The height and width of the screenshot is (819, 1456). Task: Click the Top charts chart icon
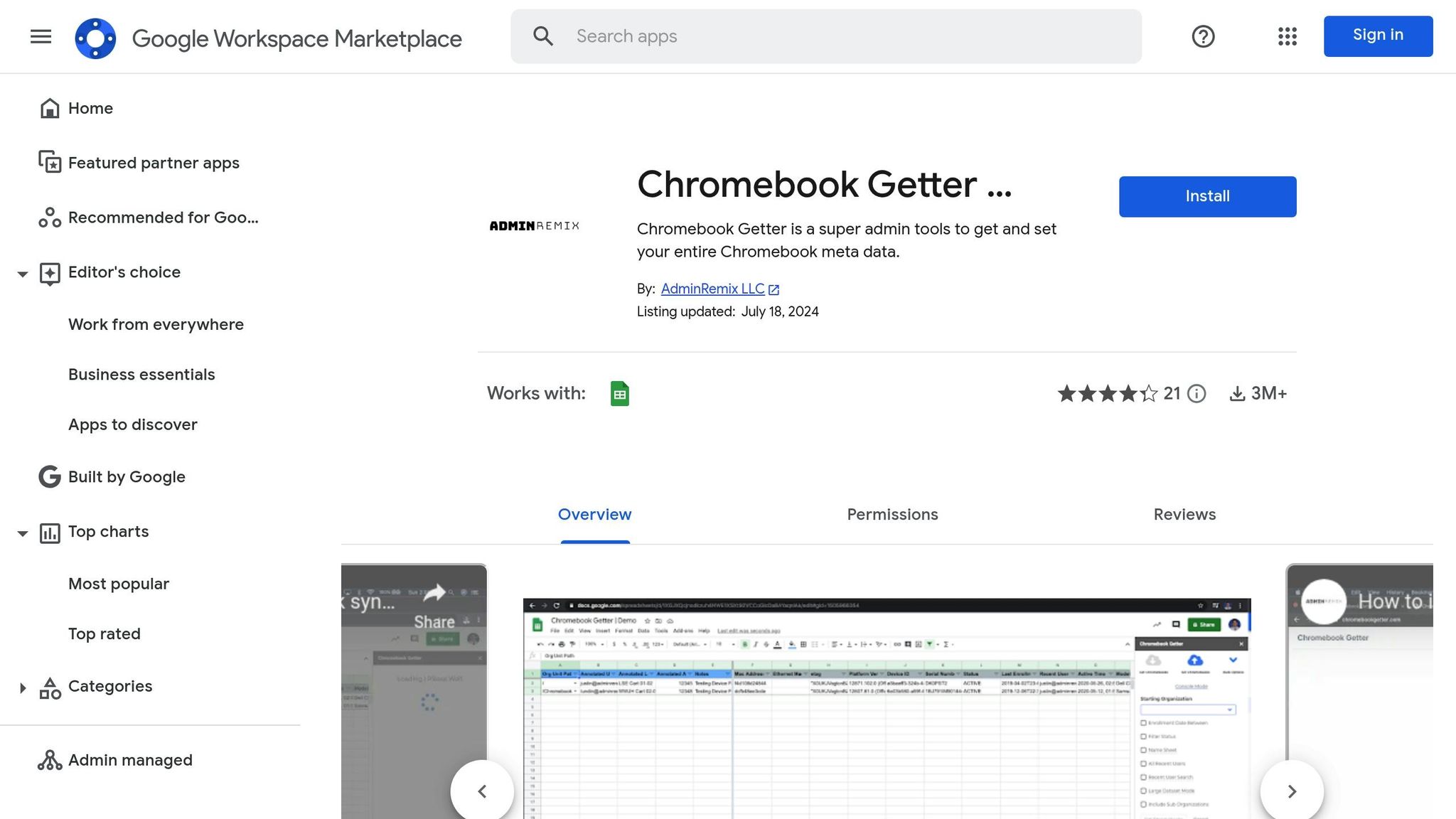49,533
